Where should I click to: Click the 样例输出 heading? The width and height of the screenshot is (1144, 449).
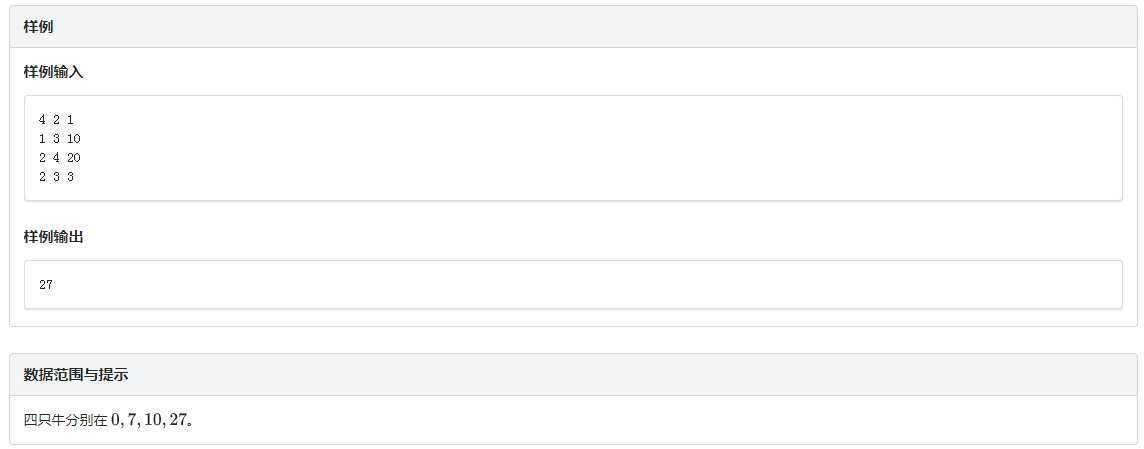tap(53, 237)
